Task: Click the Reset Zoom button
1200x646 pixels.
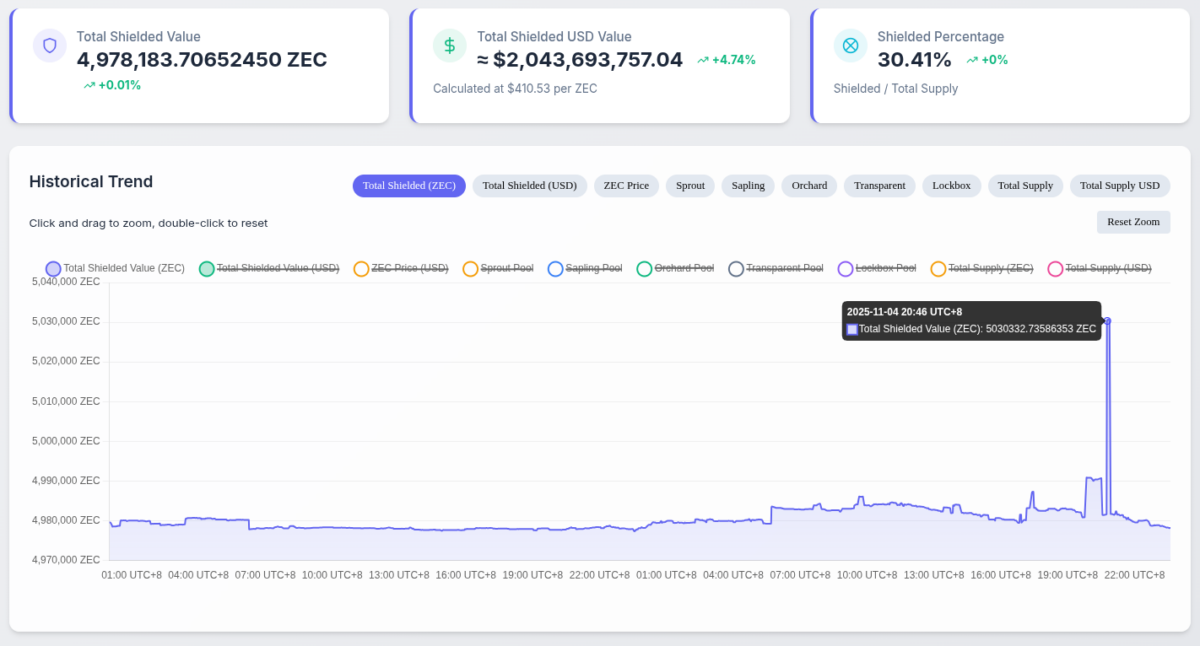Action: coord(1133,221)
